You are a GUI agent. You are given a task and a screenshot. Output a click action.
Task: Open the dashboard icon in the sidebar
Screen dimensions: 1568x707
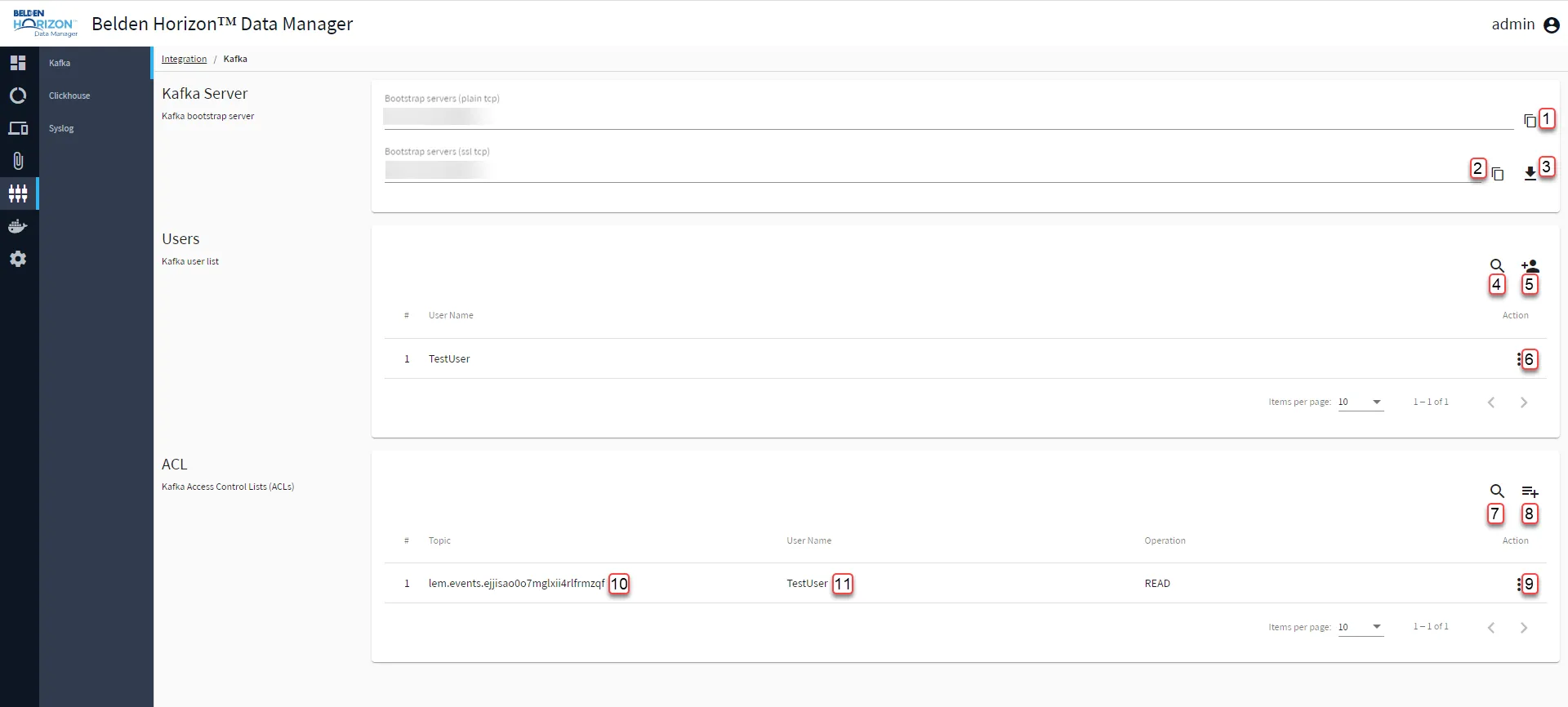(x=18, y=63)
